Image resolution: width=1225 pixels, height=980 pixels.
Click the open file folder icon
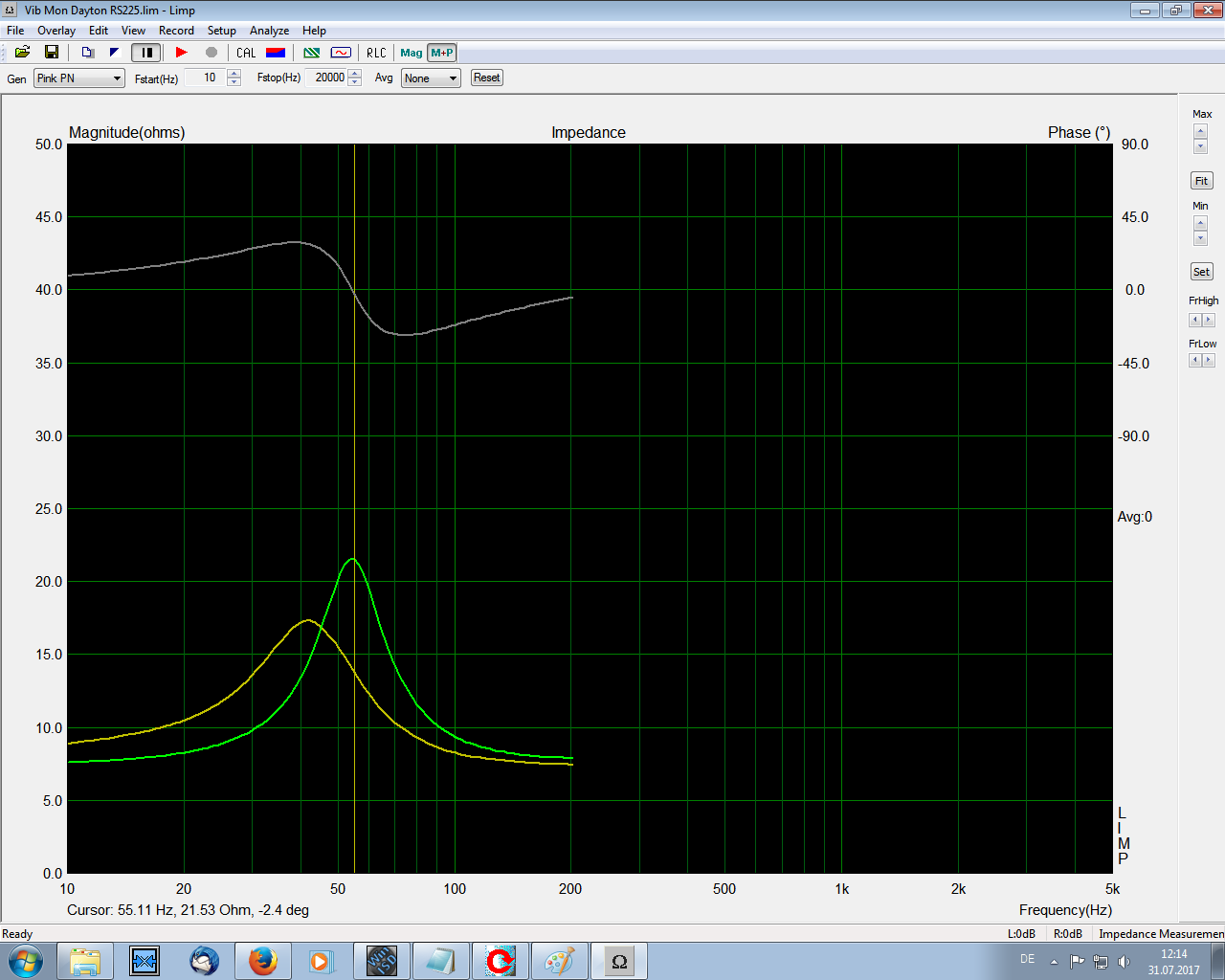[22, 53]
